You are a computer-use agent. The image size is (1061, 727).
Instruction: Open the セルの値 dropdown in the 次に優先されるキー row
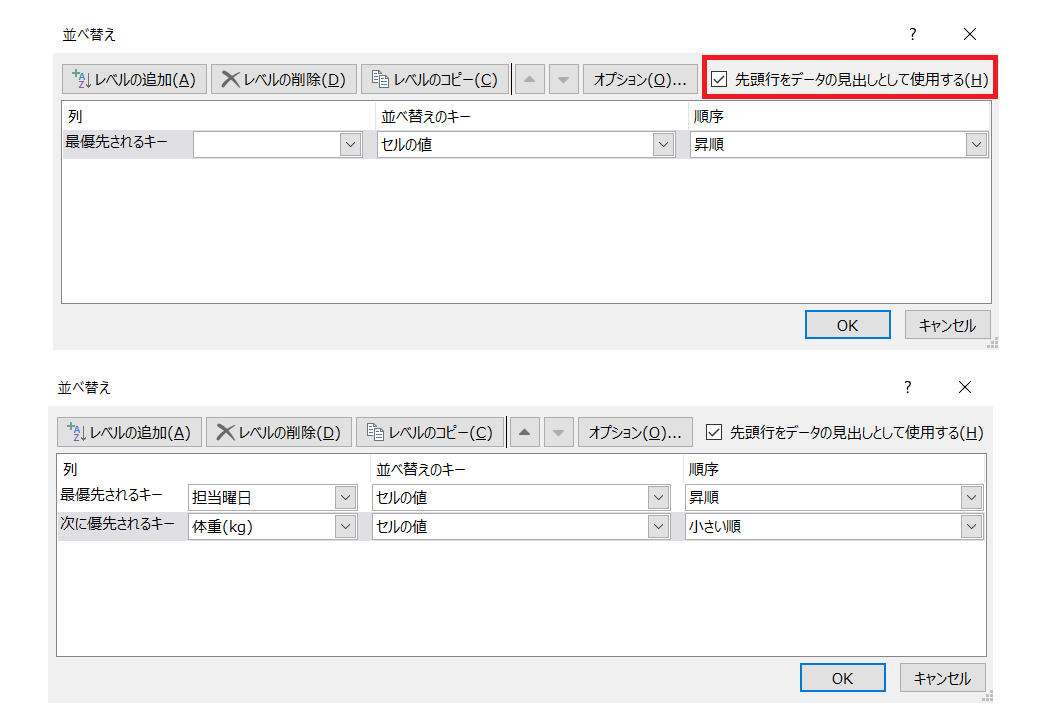coord(658,527)
